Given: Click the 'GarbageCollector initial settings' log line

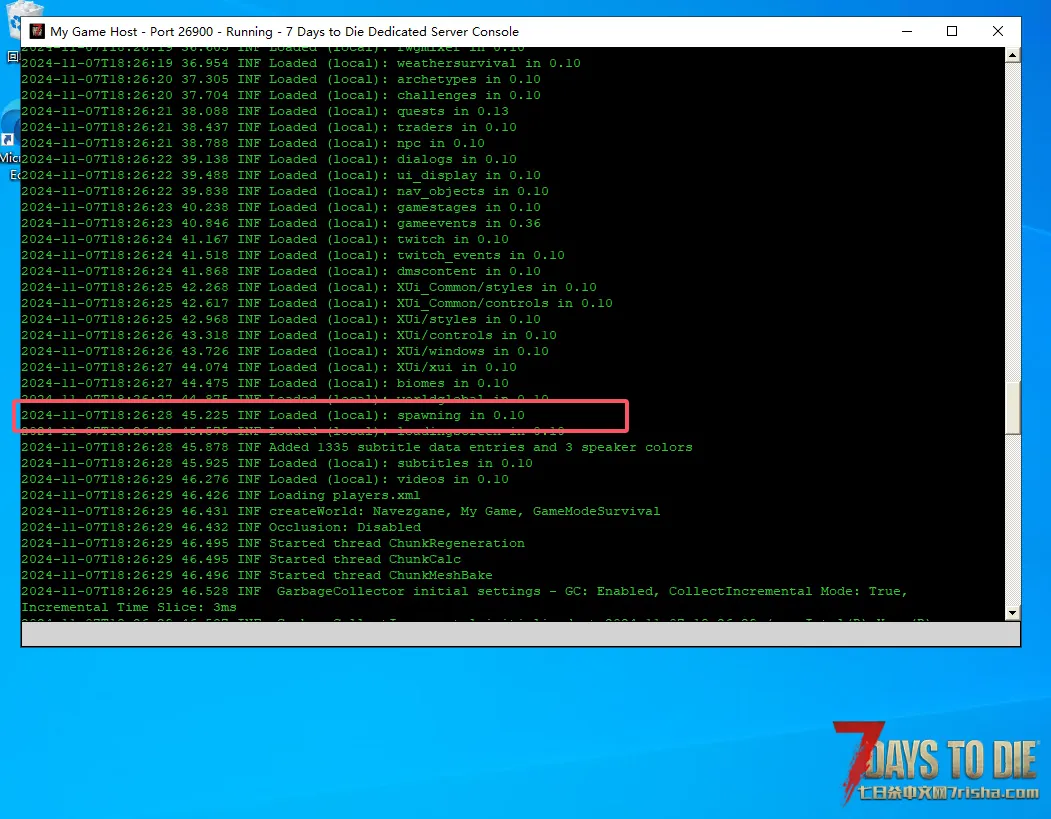Looking at the screenshot, I should (x=464, y=591).
